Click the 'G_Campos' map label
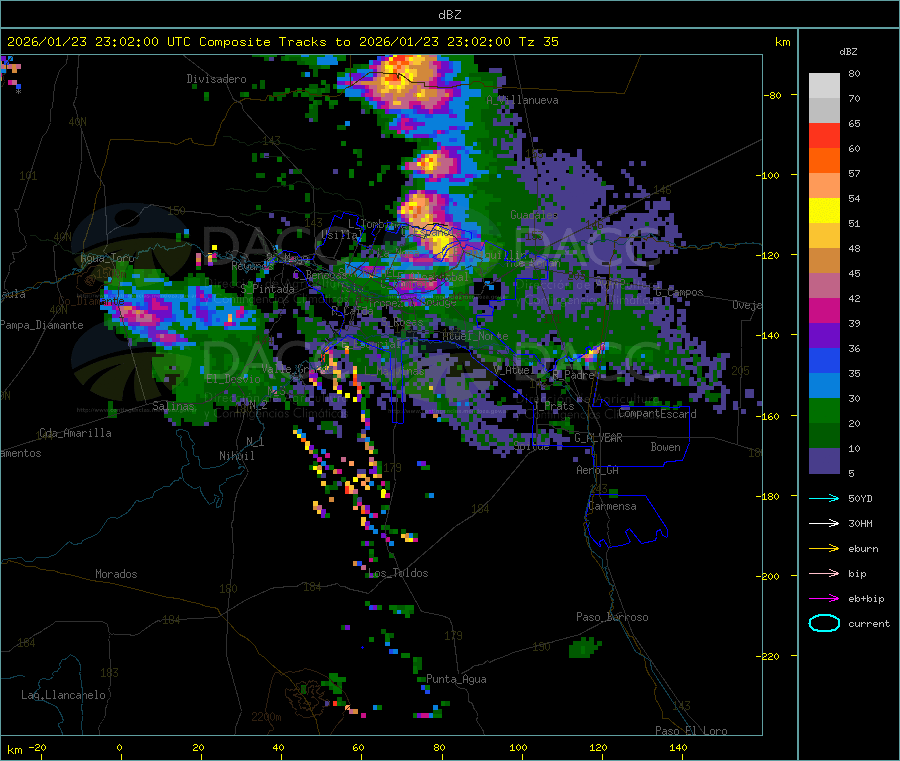Image resolution: width=900 pixels, height=761 pixels. pyautogui.click(x=680, y=292)
